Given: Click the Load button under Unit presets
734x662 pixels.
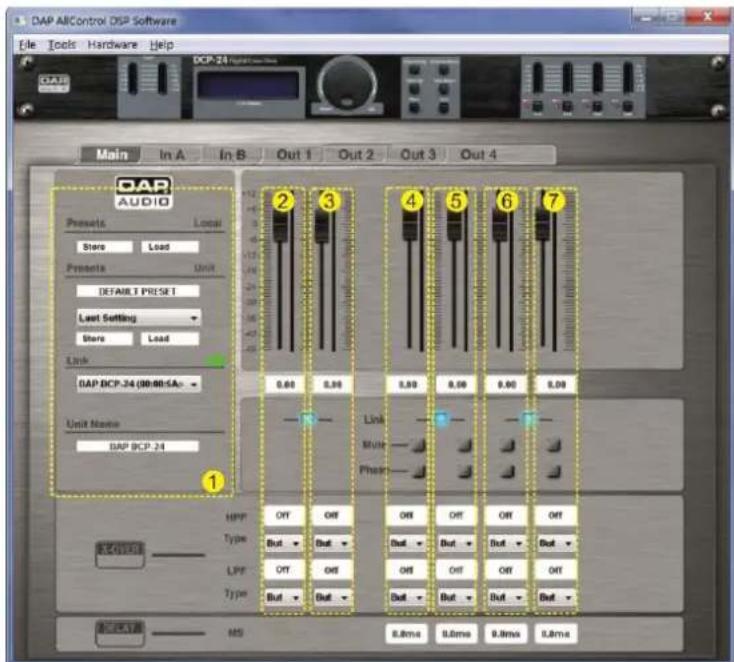Looking at the screenshot, I should [x=170, y=338].
